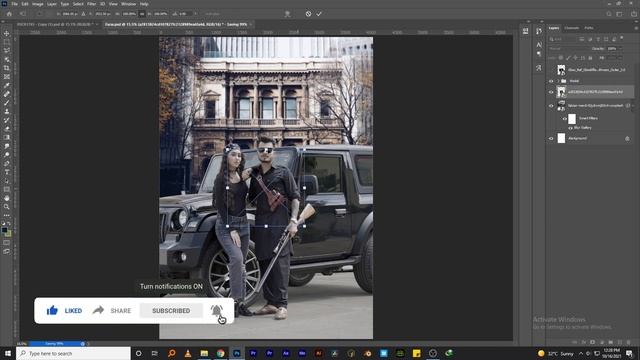Click the foreground color swatch
This screenshot has height=360, width=640.
coord(4,230)
